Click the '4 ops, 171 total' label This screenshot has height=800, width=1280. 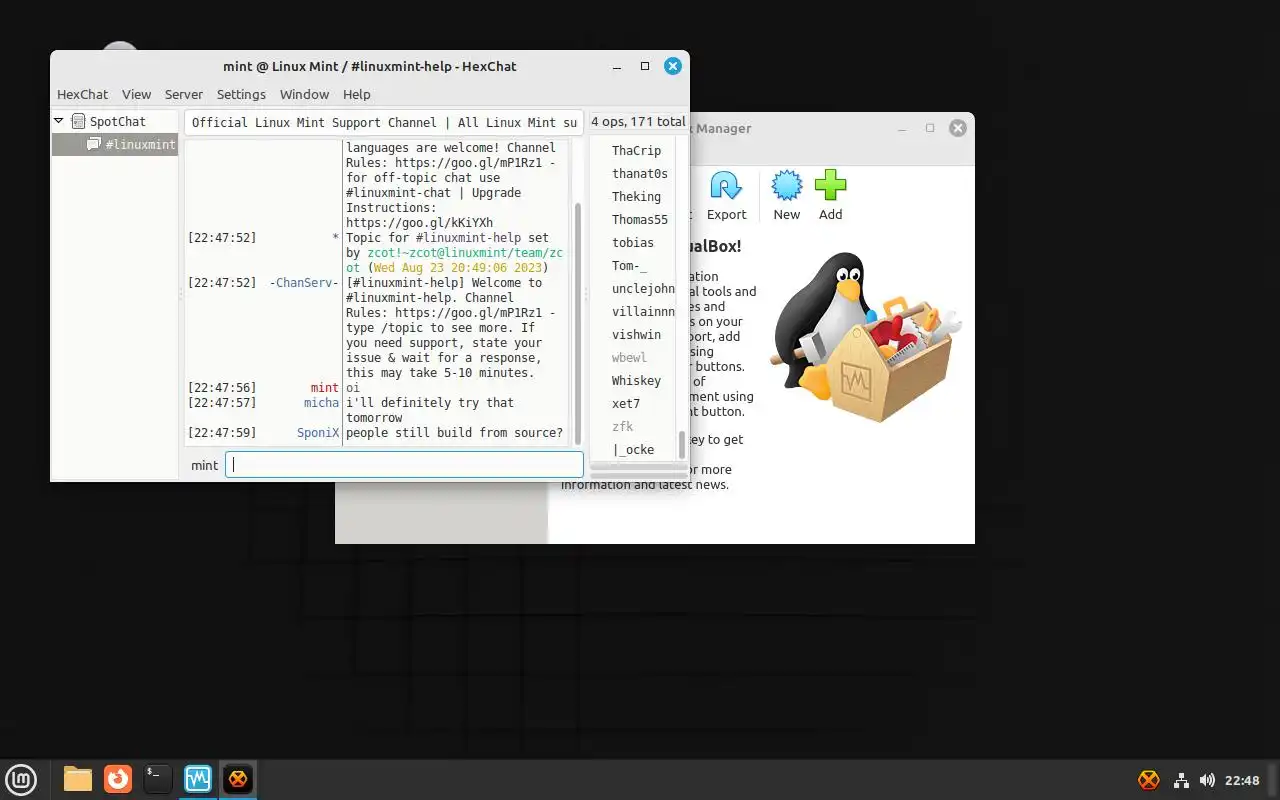(x=638, y=122)
